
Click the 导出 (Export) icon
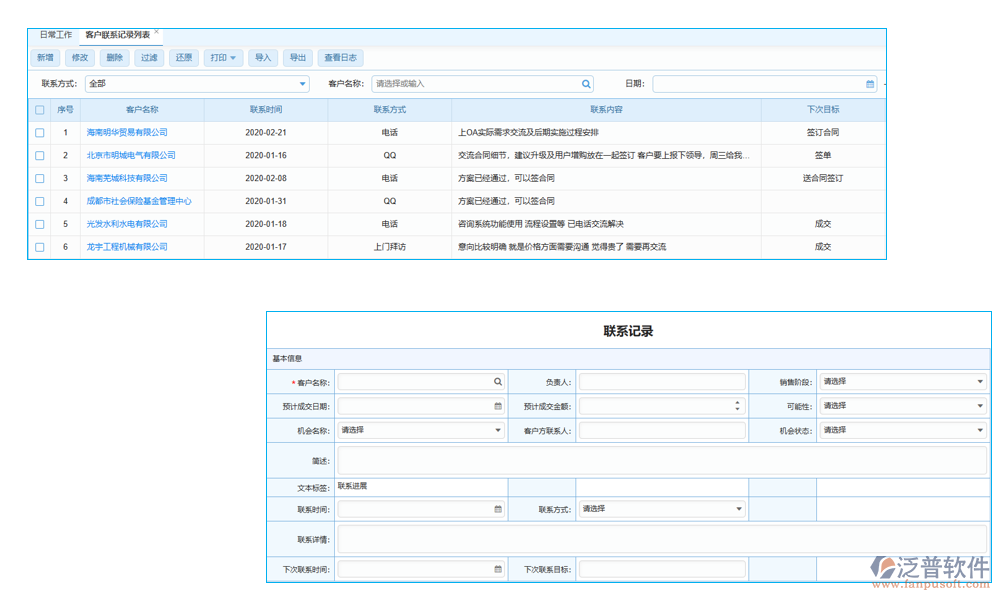pos(297,57)
